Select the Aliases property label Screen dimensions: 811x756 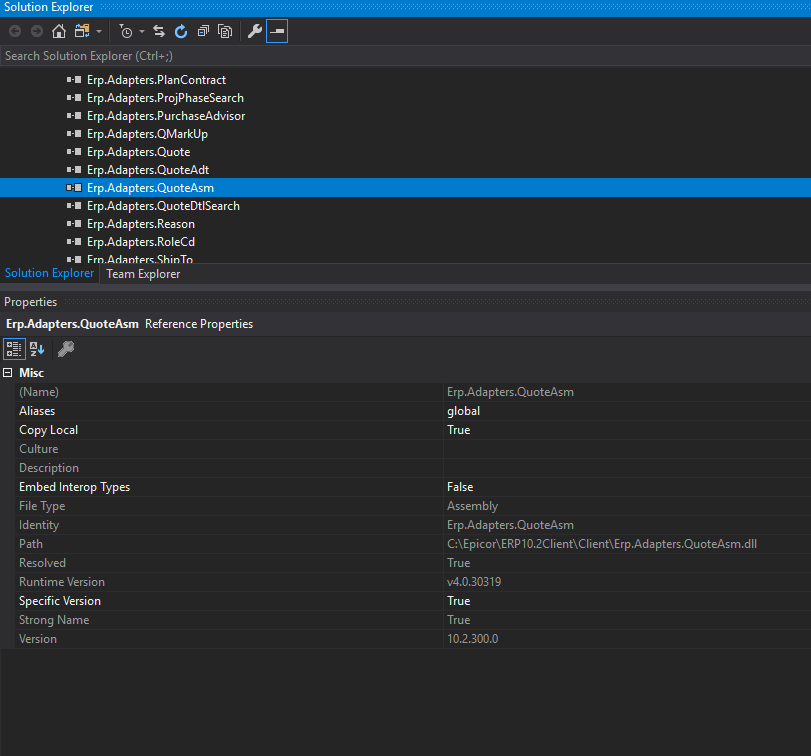[37, 411]
